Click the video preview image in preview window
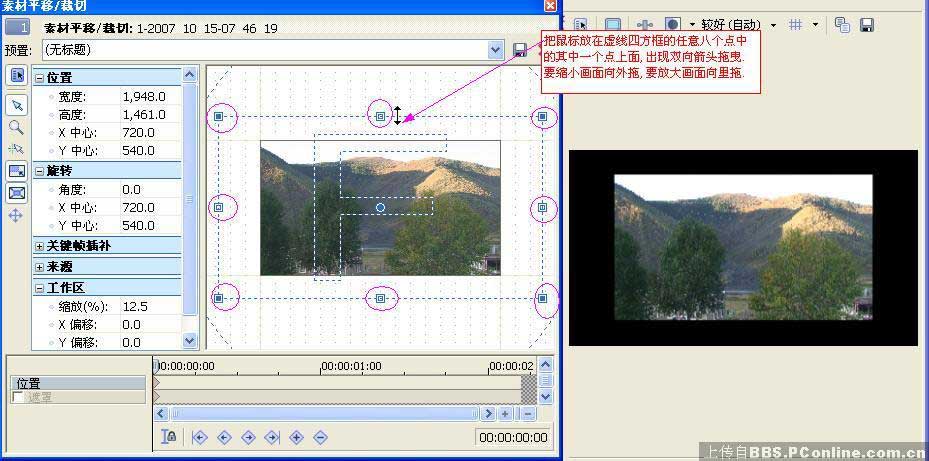929x461 pixels. point(743,247)
